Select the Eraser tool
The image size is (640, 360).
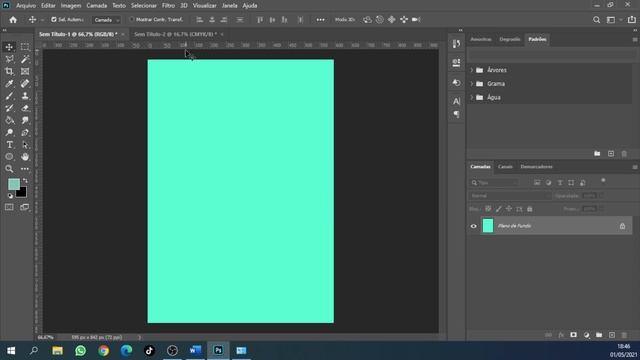[x=25, y=108]
